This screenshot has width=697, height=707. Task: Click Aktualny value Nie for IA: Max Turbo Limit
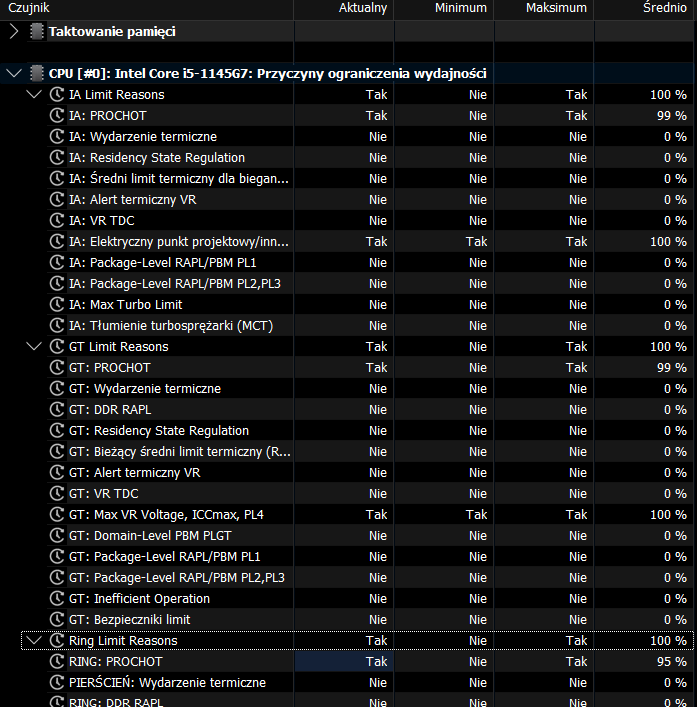point(378,304)
